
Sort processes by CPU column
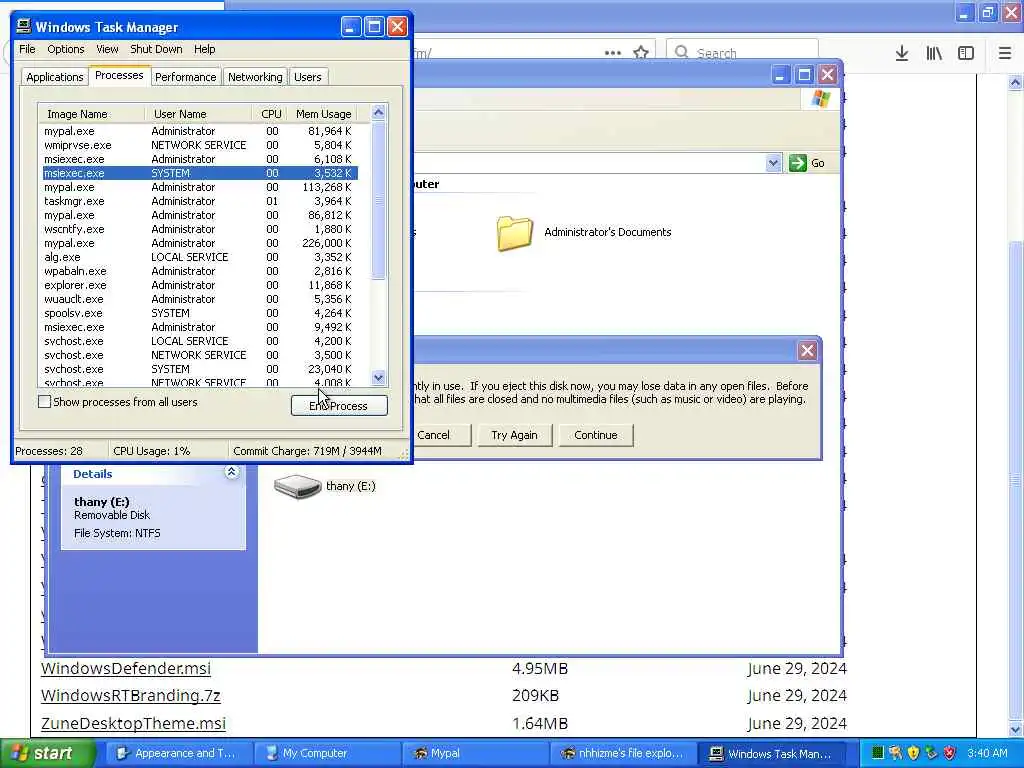click(268, 114)
